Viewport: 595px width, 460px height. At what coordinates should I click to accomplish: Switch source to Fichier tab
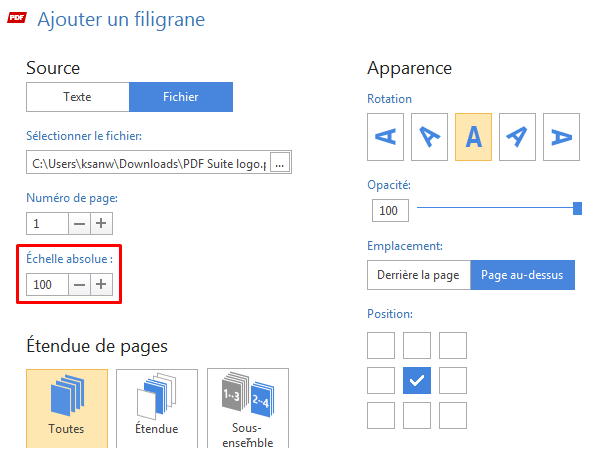click(181, 97)
